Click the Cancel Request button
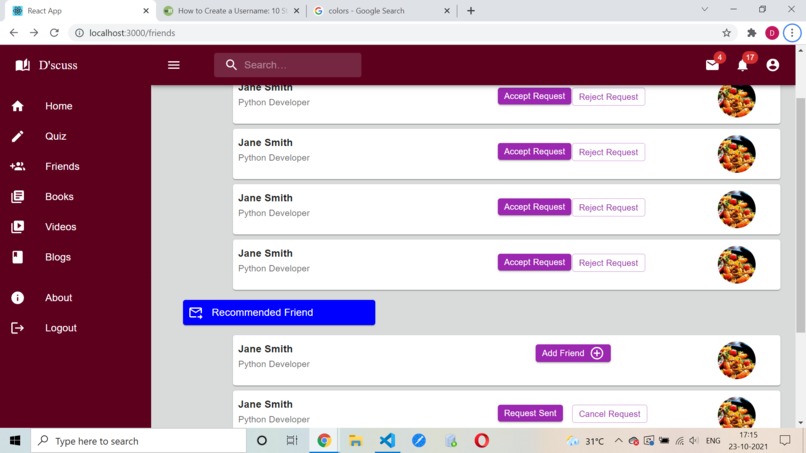Image resolution: width=806 pixels, height=453 pixels. pyautogui.click(x=609, y=414)
